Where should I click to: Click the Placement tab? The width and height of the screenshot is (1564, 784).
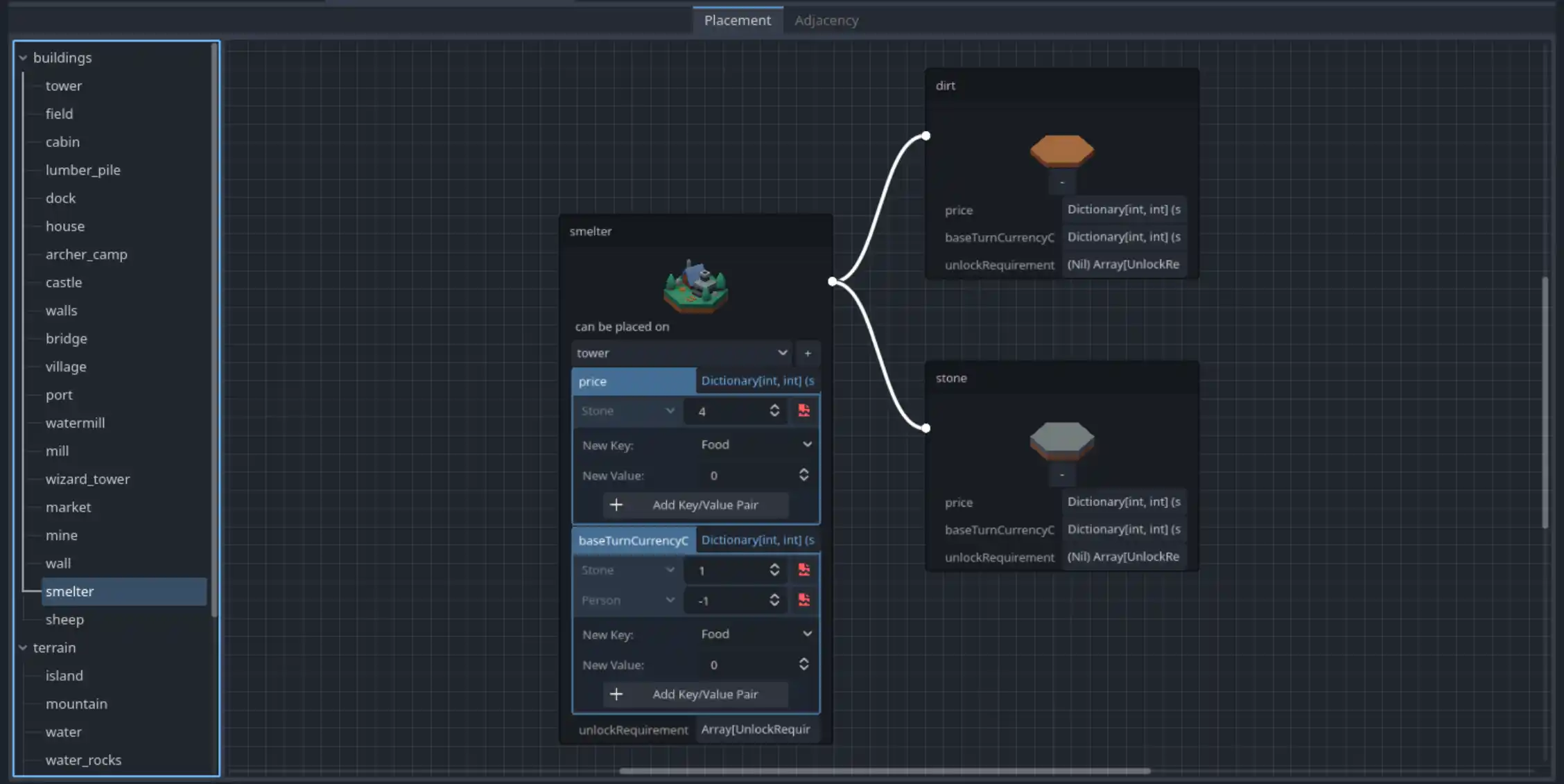tap(737, 20)
